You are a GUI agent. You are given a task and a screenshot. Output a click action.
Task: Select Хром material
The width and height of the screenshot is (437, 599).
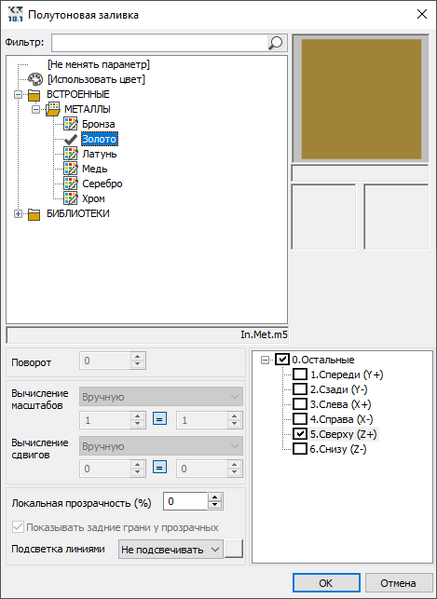coord(93,199)
